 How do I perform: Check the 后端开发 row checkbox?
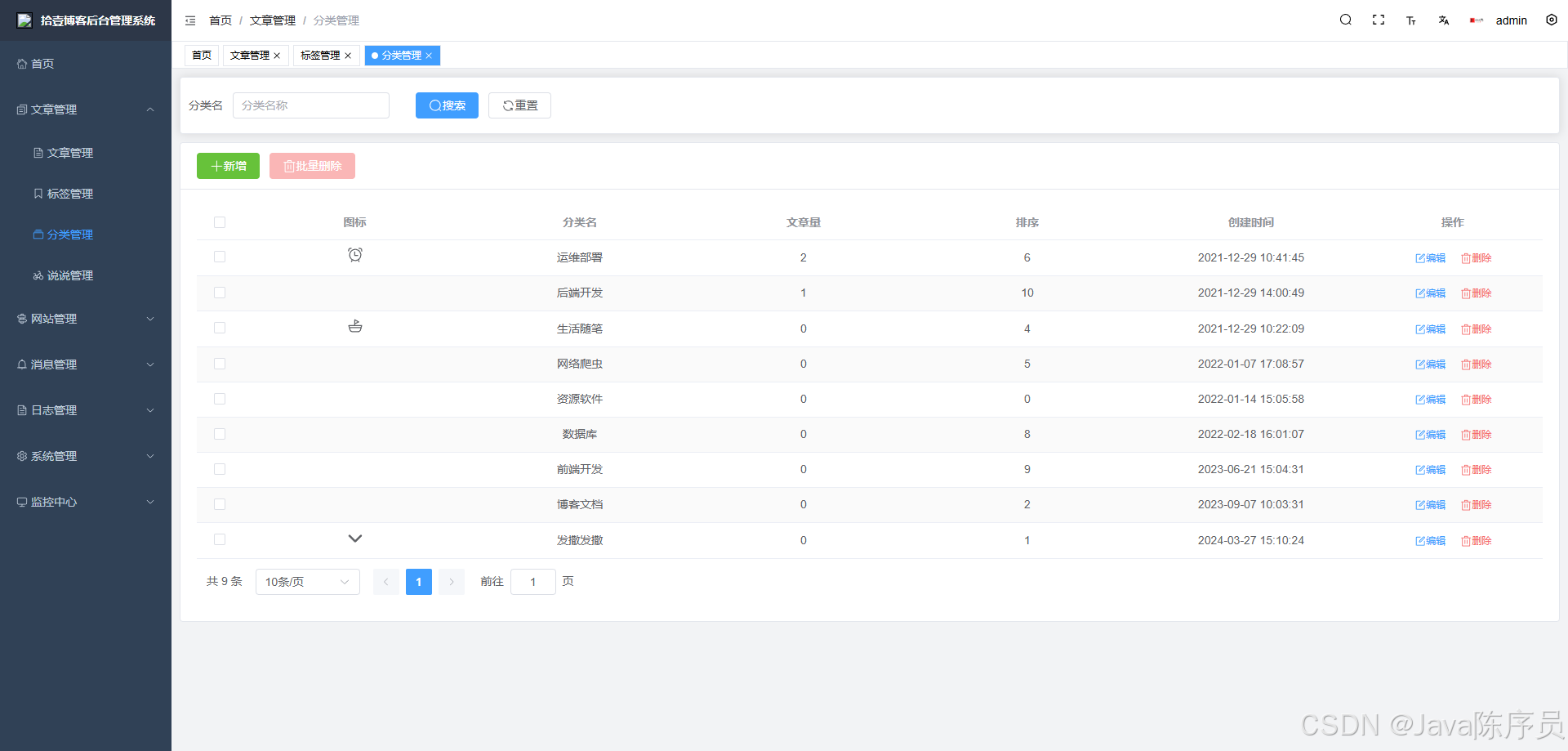pos(220,293)
